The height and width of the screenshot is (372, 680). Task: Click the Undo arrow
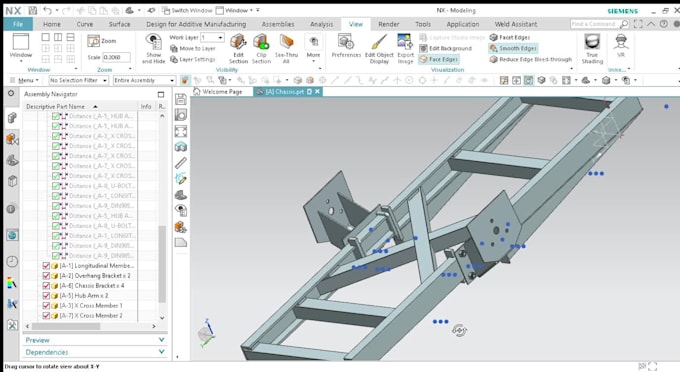[48, 10]
